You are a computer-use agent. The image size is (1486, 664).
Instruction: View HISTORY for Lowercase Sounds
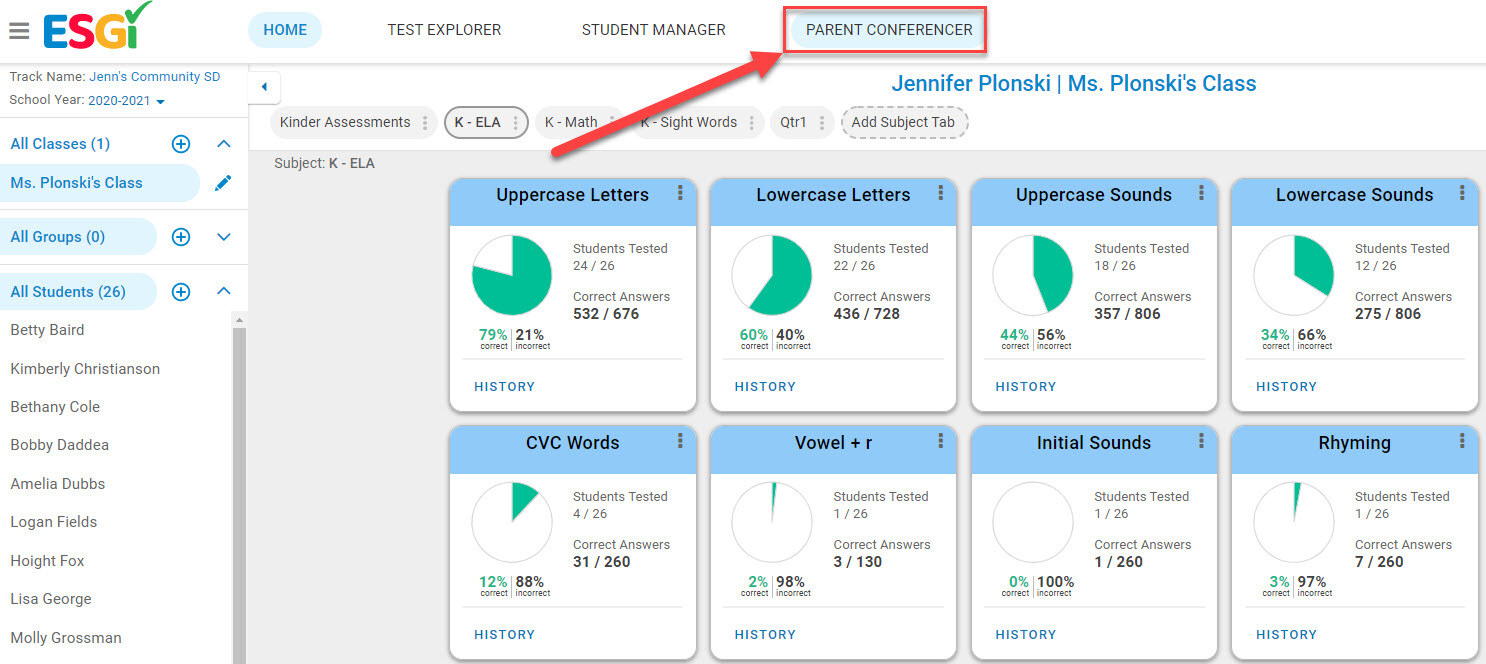tap(1286, 387)
